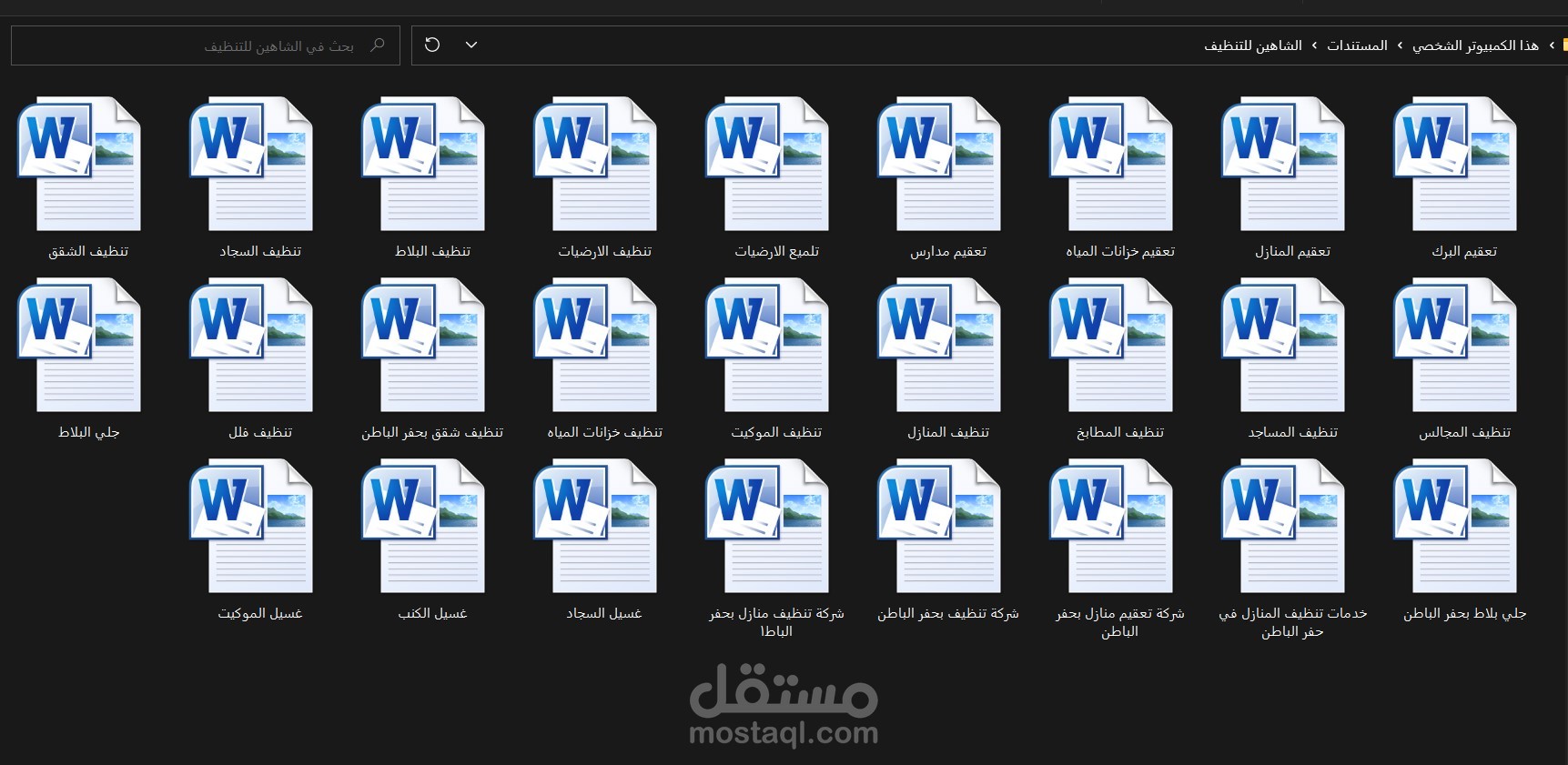Focus the بحث في الشاهين للتنظيف search field
This screenshot has width=1568, height=765.
206,45
